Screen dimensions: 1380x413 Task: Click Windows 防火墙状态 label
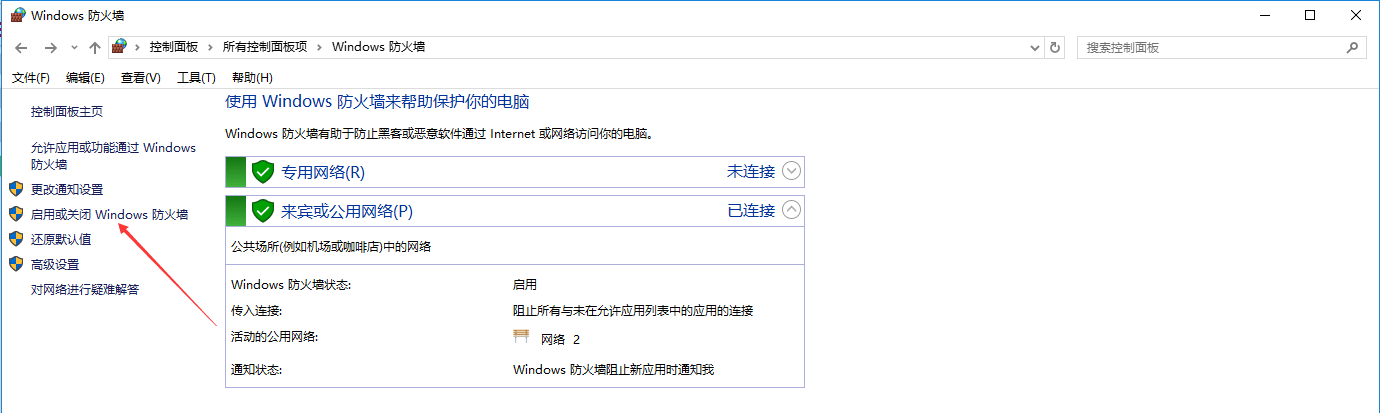click(291, 285)
